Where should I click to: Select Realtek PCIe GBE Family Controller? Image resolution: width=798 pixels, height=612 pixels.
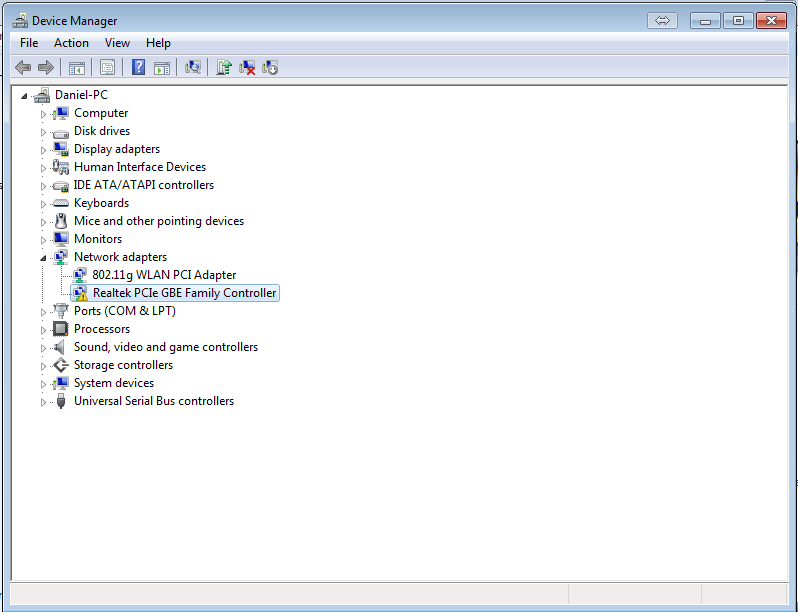pos(184,293)
